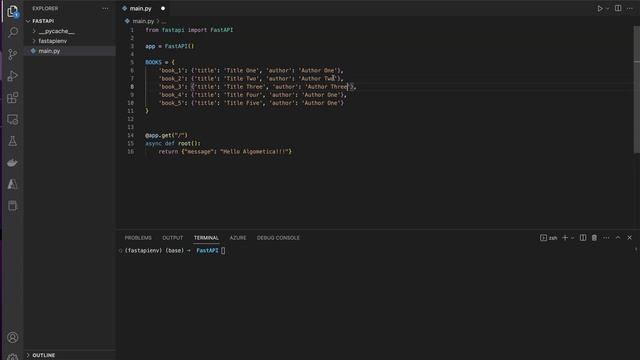Image resolution: width=640 pixels, height=360 pixels.
Task: Click the @app.get("/") decorator line
Action: (166, 135)
